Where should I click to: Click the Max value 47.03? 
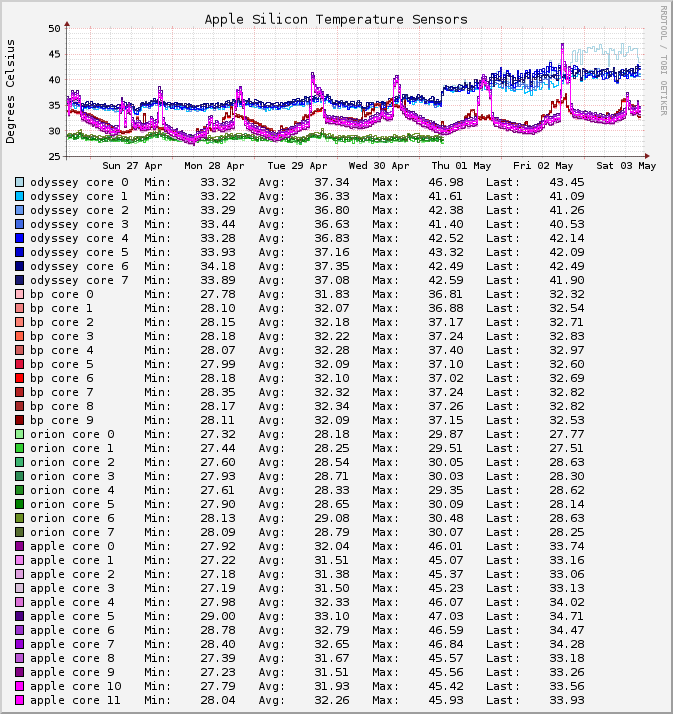[x=446, y=617]
